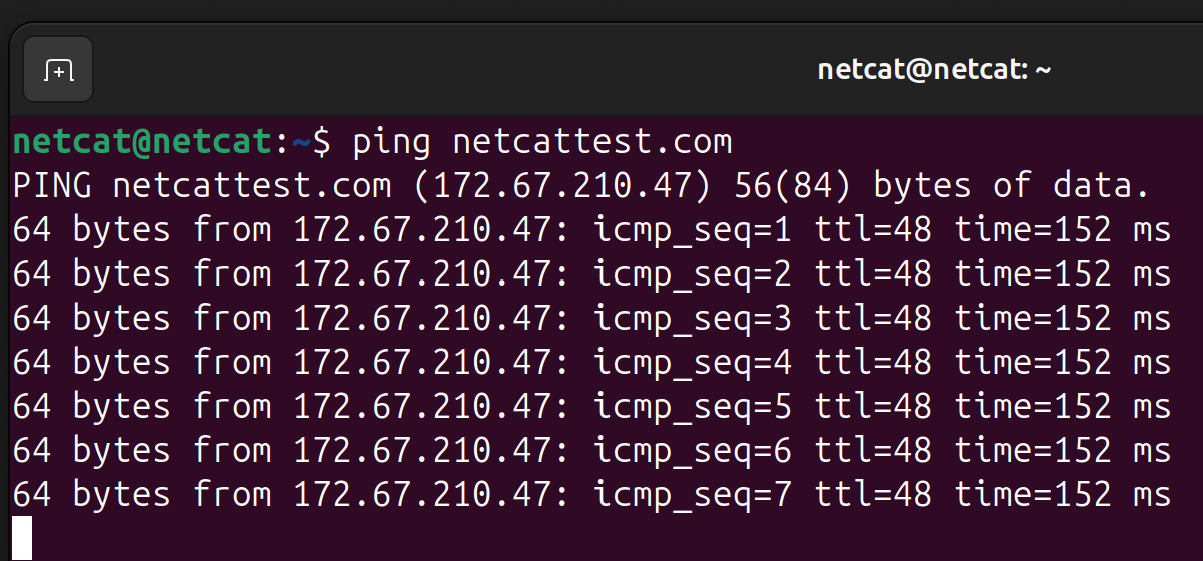Select the icmp_seq=3 reply line
1203x561 pixels.
pyautogui.click(x=592, y=318)
